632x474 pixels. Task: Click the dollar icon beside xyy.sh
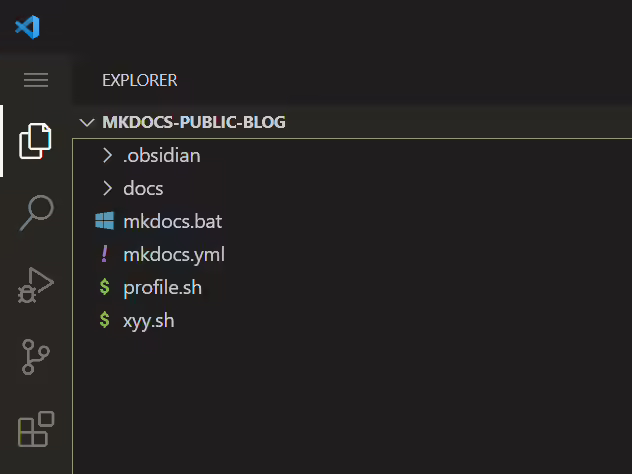(x=104, y=320)
